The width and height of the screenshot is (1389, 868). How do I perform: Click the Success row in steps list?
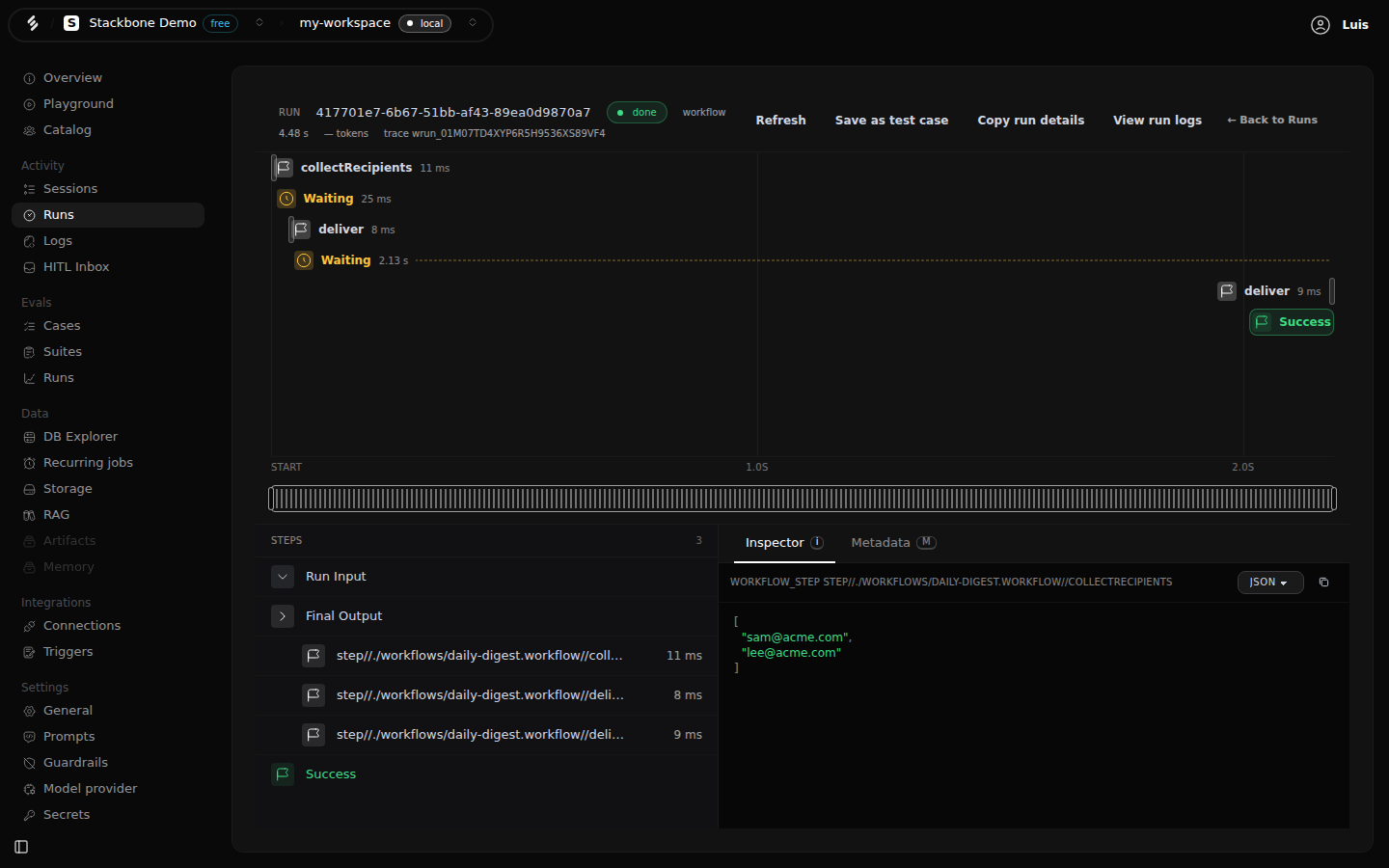point(486,774)
